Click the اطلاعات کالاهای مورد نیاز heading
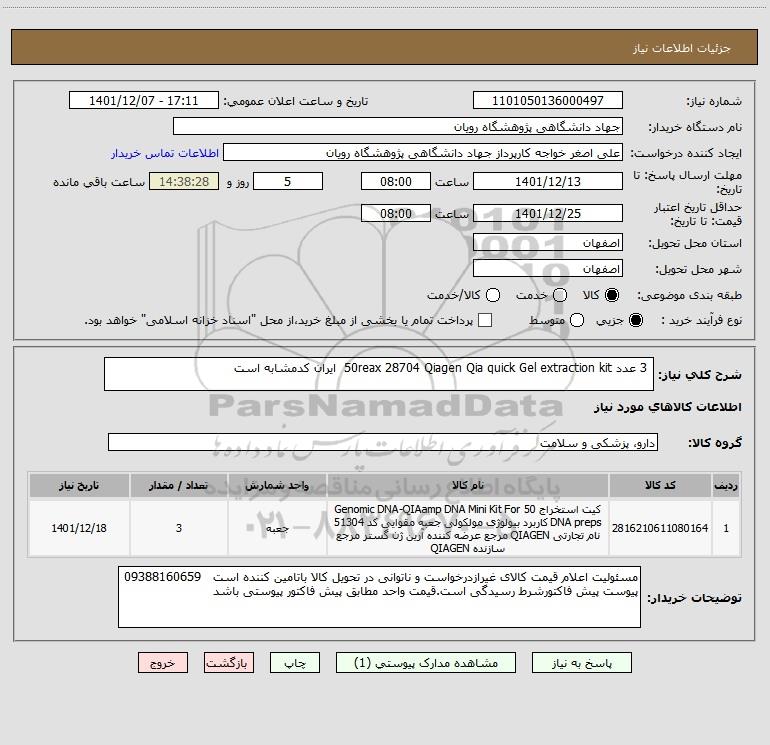The image size is (770, 745). click(x=668, y=407)
